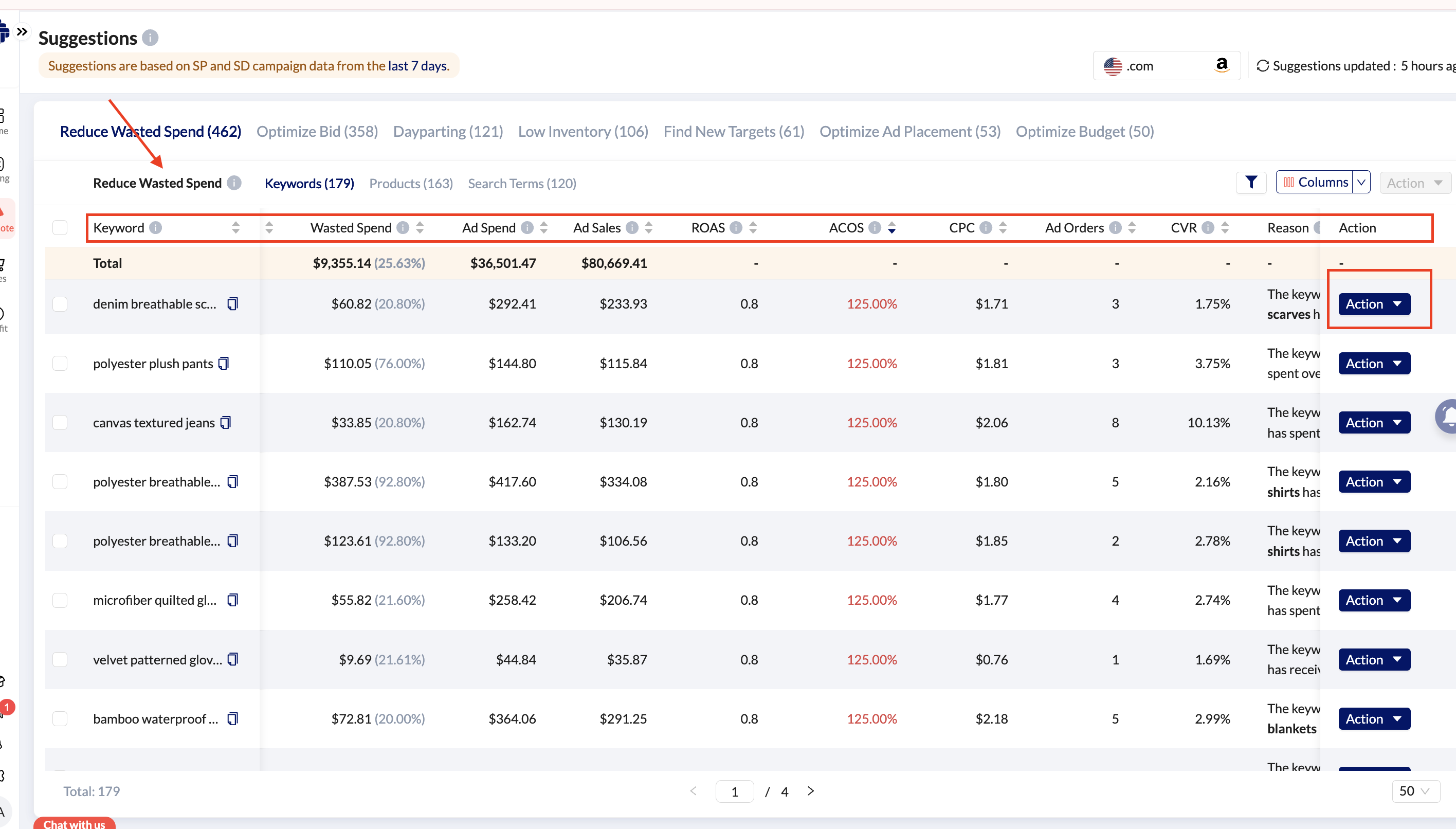Open Action dropdown for polyester plush pants
This screenshot has width=1456, height=829.
(x=1373, y=363)
